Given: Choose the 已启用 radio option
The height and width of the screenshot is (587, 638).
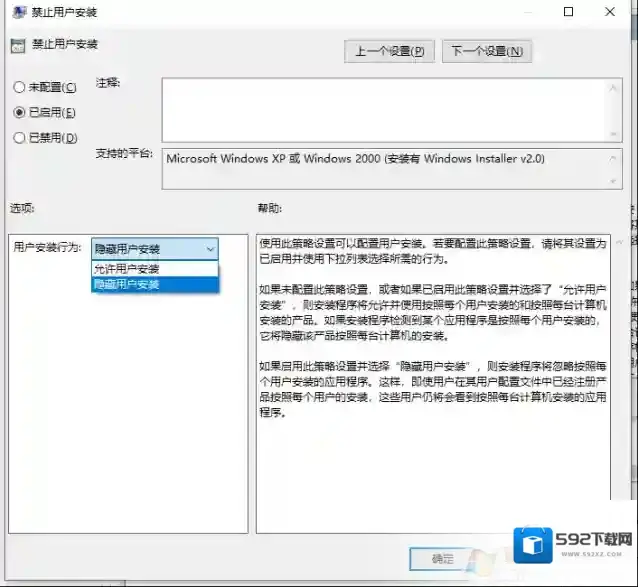Looking at the screenshot, I should [x=19, y=113].
